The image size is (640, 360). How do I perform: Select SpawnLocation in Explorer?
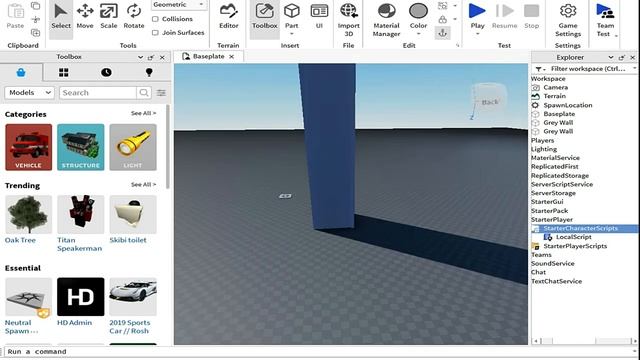click(x=567, y=105)
